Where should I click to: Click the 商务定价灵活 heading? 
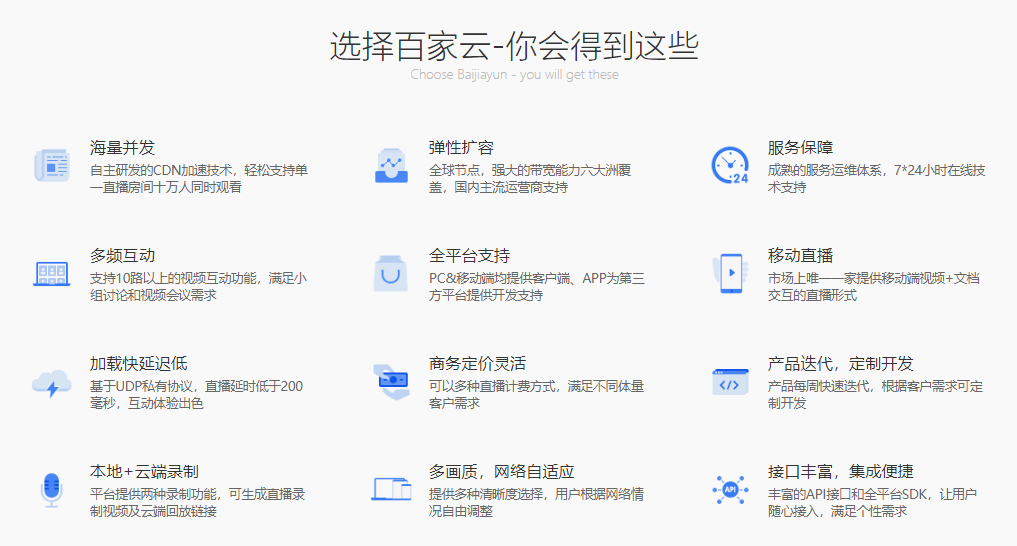477,364
